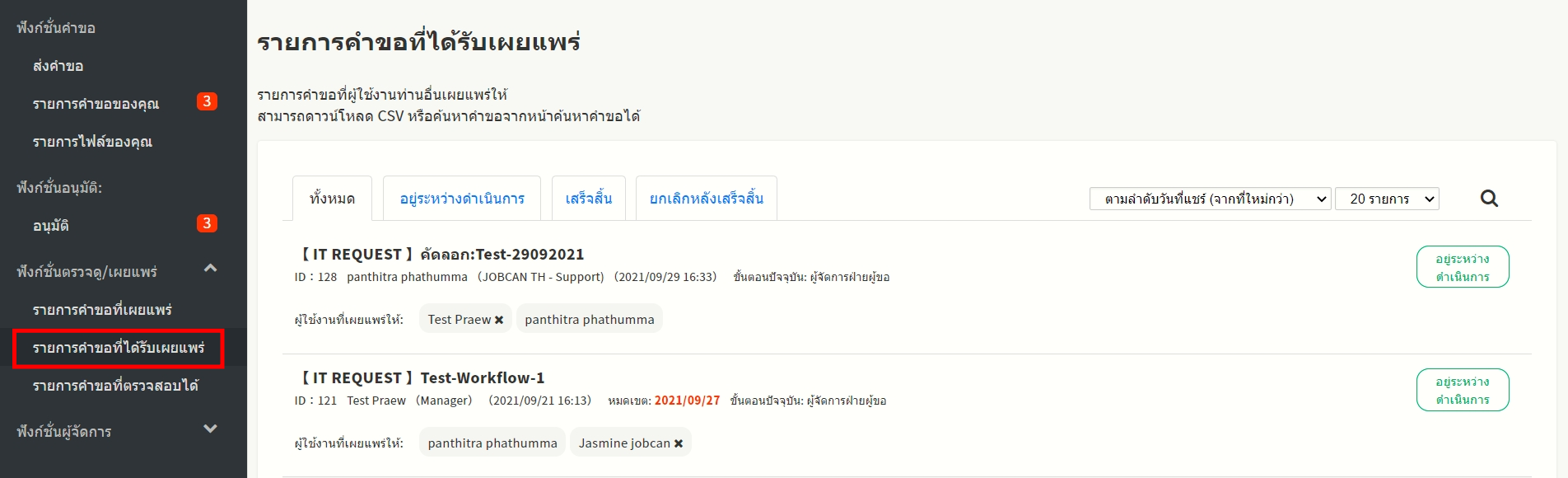
Task: Open the sort order dropdown
Action: click(1210, 199)
